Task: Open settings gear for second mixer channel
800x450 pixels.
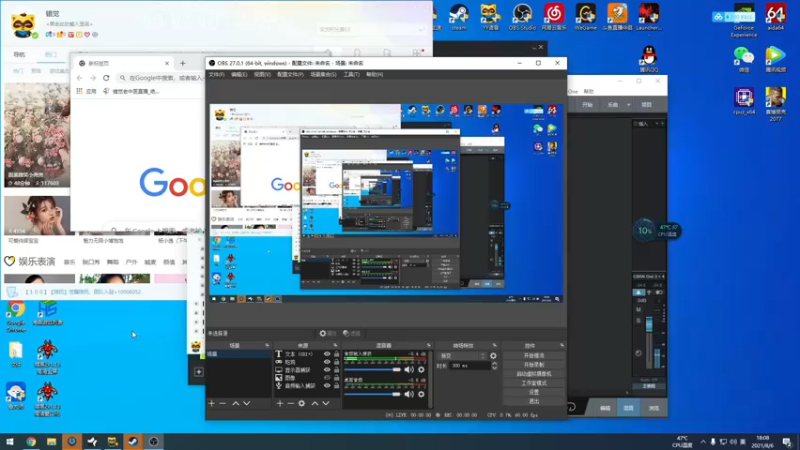Action: coord(421,394)
